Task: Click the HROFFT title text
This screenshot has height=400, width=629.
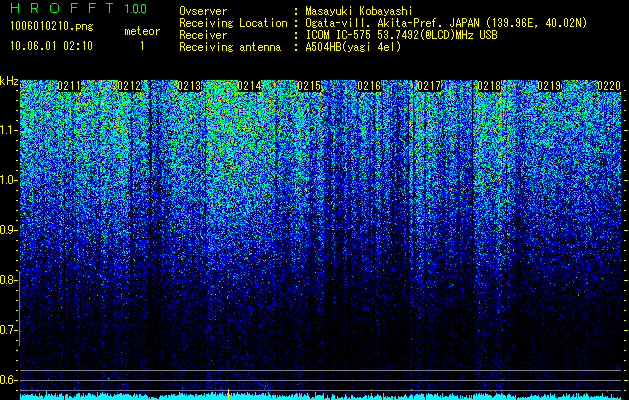Action: point(62,8)
